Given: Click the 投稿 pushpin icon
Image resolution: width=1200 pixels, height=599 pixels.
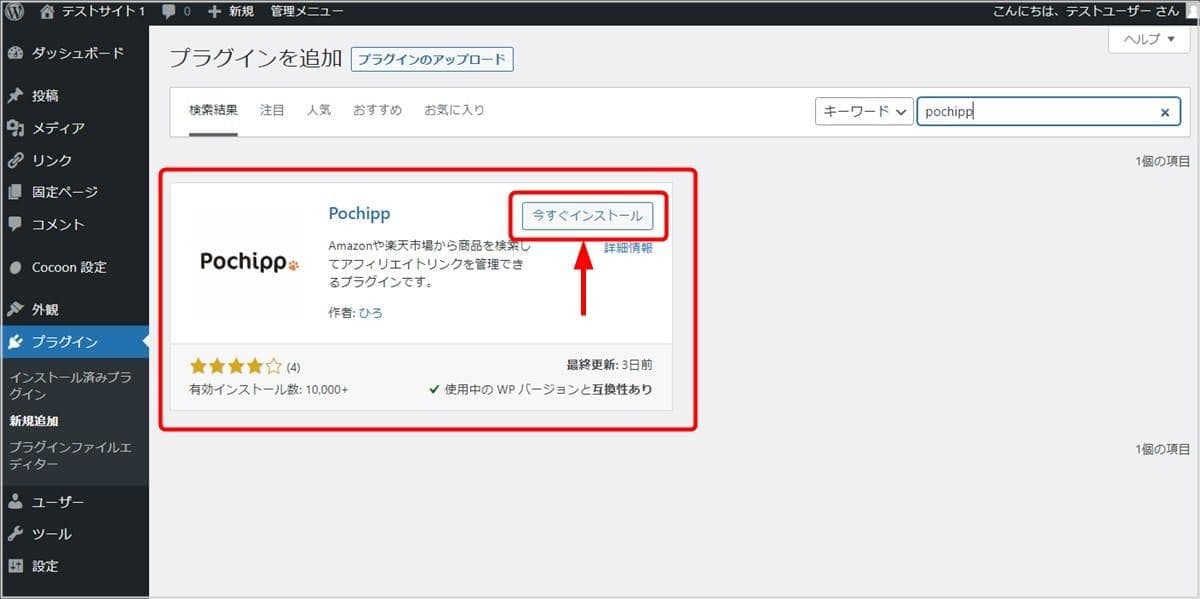Looking at the screenshot, I should tap(15, 96).
